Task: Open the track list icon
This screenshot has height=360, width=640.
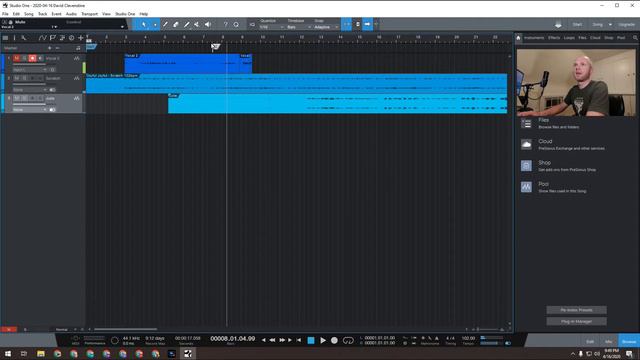Action: 5,38
